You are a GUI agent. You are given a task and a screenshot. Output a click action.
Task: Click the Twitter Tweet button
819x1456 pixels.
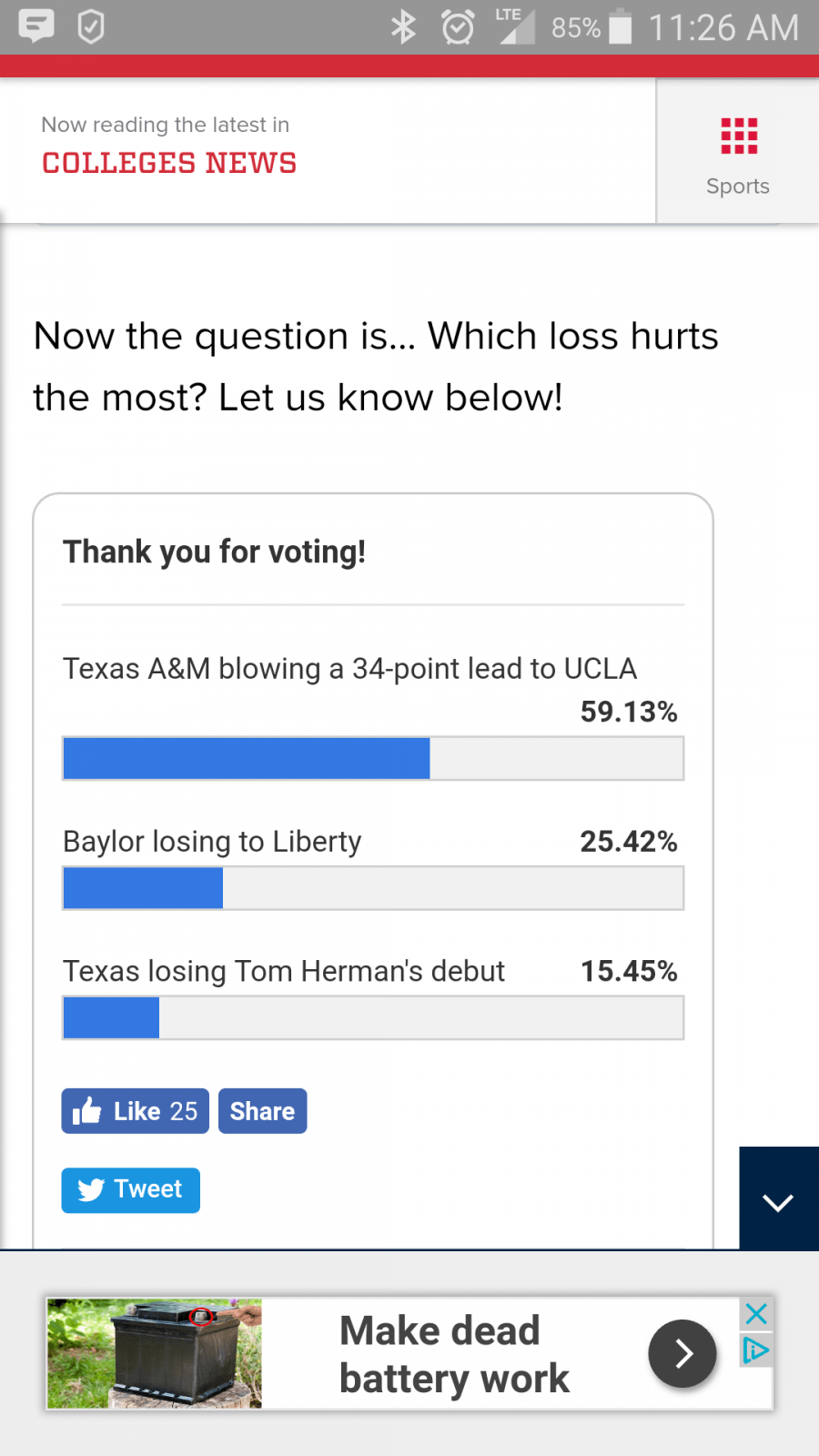coord(131,1189)
